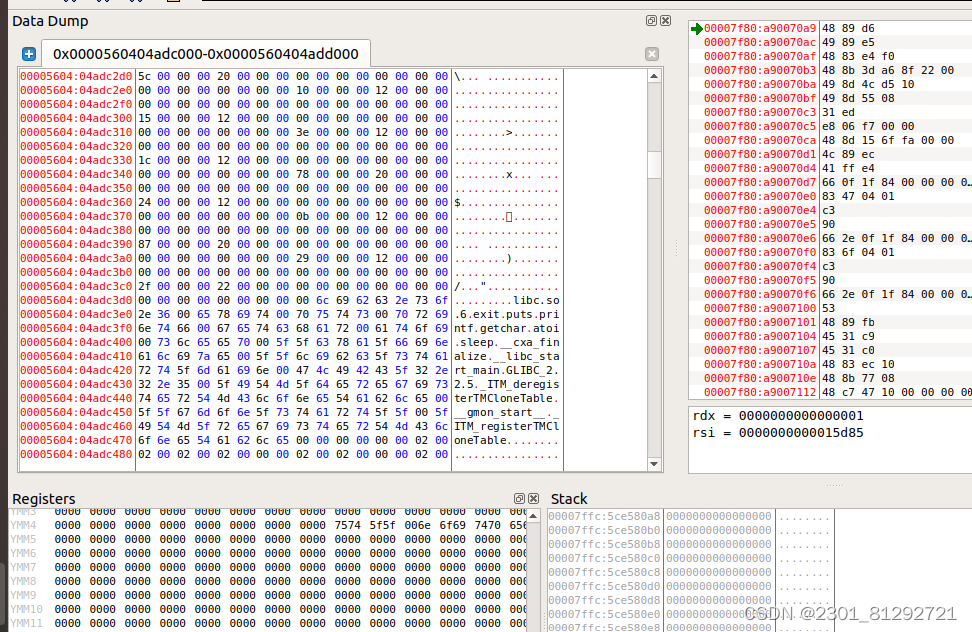The width and height of the screenshot is (972, 632).
Task: Click the Data Dump scroll up arrow
Action: 654,76
